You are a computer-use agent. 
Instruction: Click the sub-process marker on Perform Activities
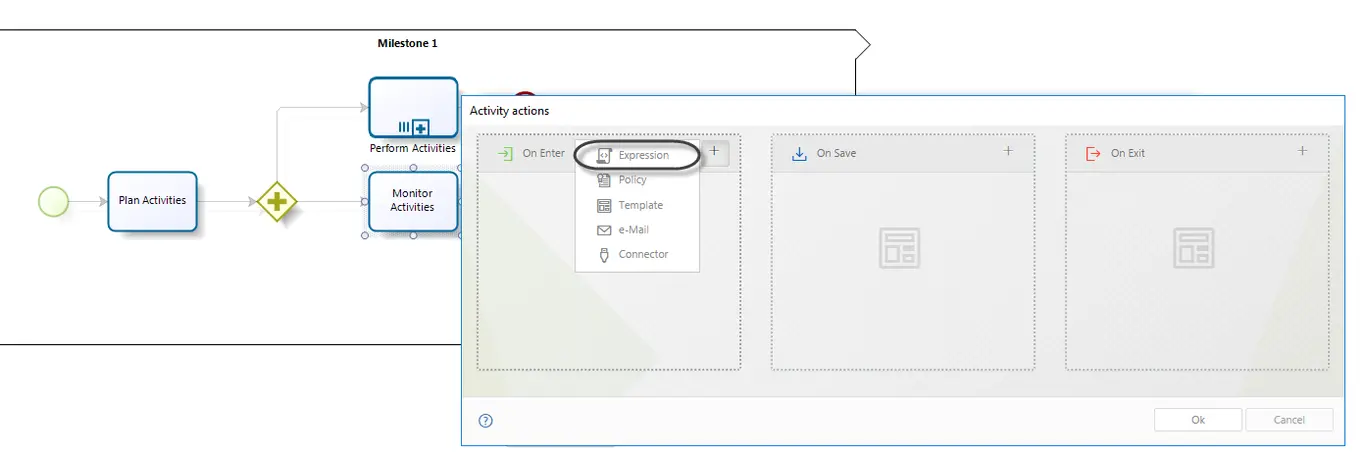[x=421, y=128]
